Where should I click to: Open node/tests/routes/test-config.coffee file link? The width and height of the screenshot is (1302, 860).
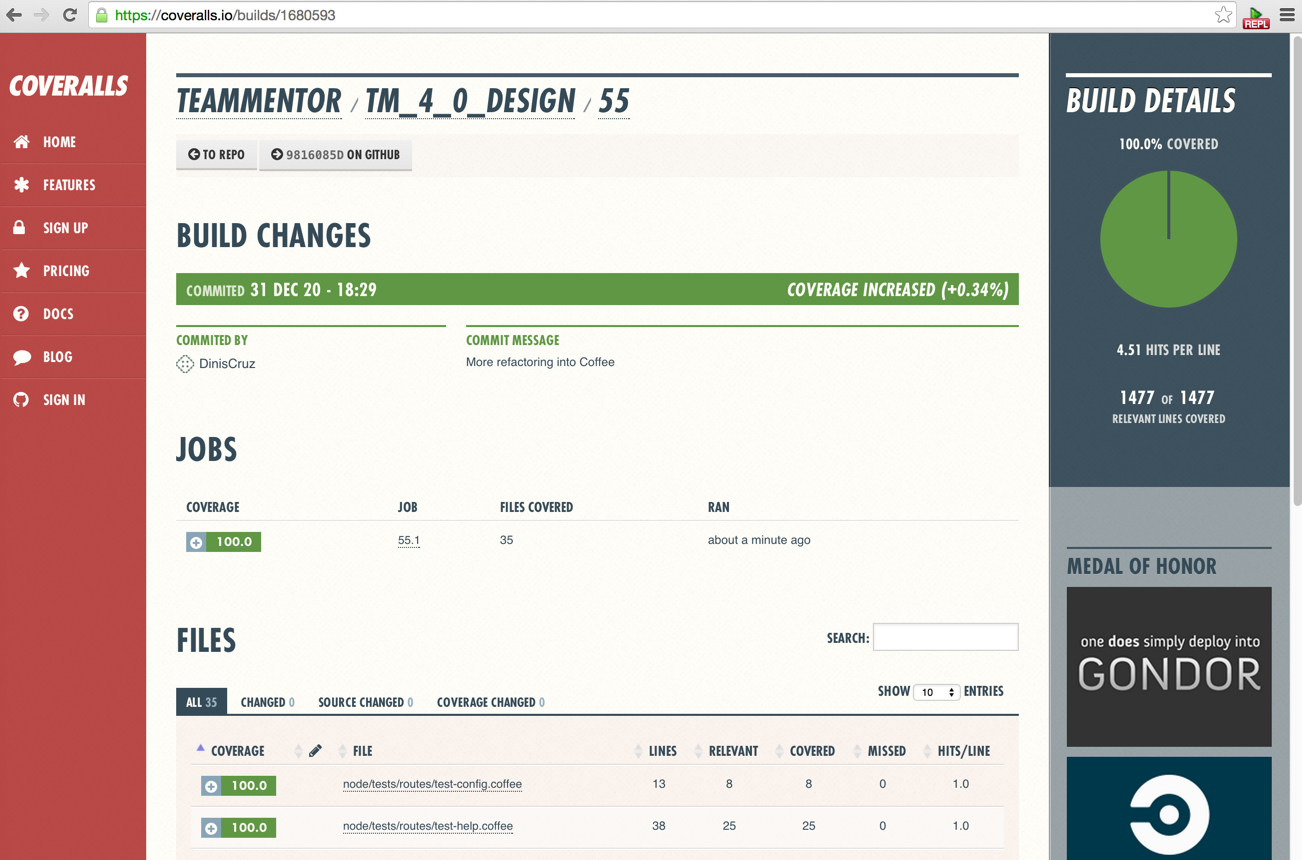(432, 784)
